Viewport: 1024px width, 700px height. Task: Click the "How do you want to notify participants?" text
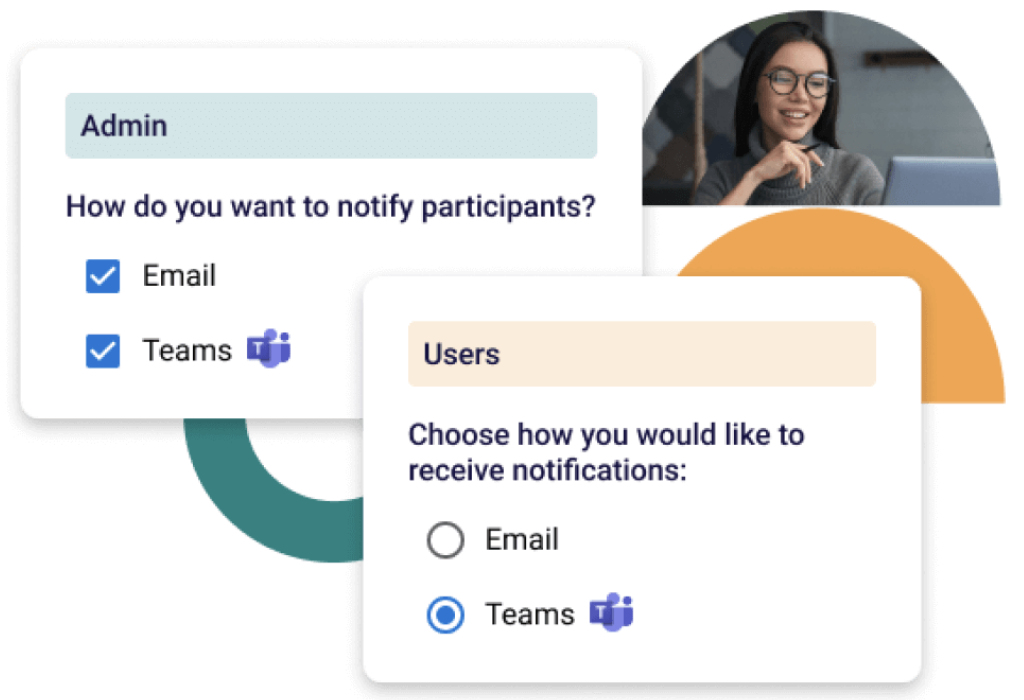(x=330, y=207)
